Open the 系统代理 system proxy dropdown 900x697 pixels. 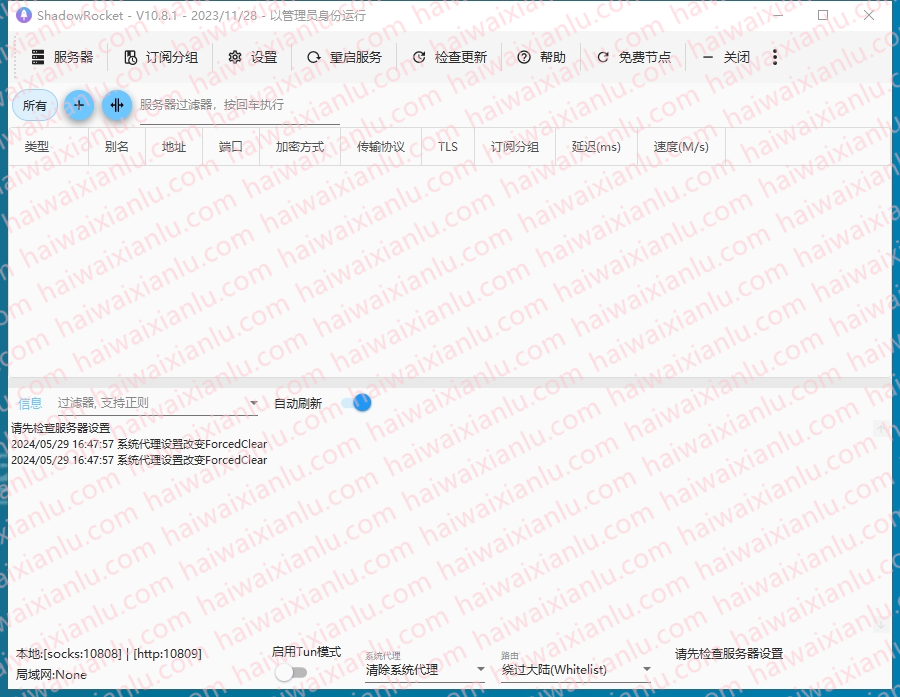coord(425,669)
